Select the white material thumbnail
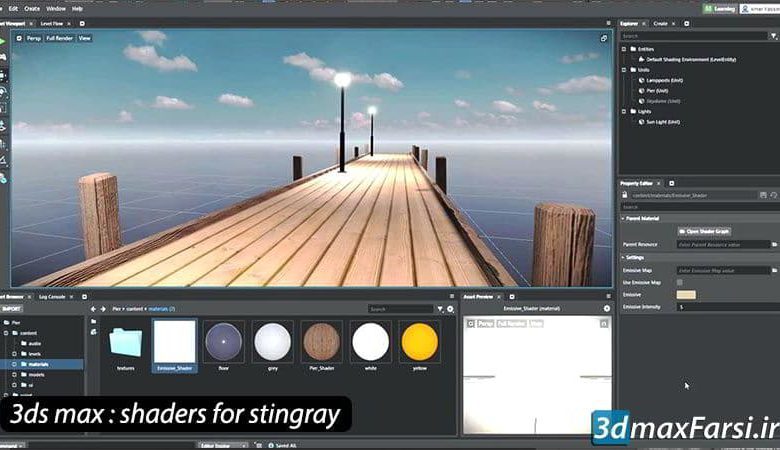780x450 pixels. pyautogui.click(x=370, y=342)
